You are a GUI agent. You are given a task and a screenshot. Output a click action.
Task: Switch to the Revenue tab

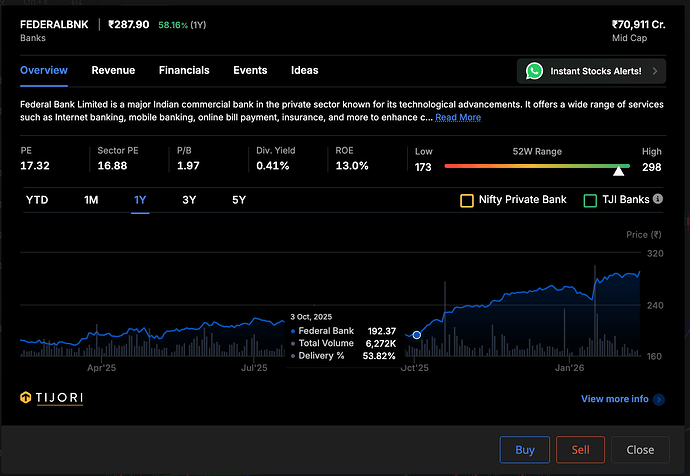click(113, 70)
